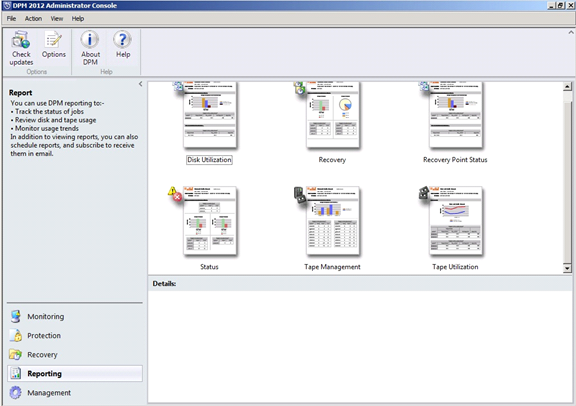Image resolution: width=576 pixels, height=406 pixels.
Task: Click the Reporting chart icon
Action: 15,373
